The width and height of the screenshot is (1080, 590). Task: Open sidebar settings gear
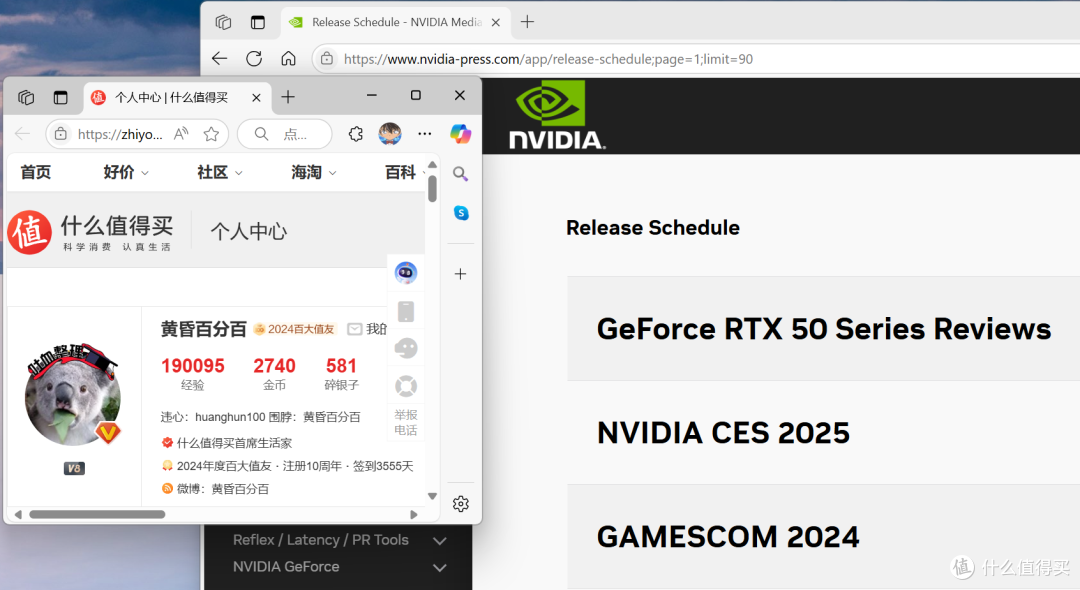[461, 504]
